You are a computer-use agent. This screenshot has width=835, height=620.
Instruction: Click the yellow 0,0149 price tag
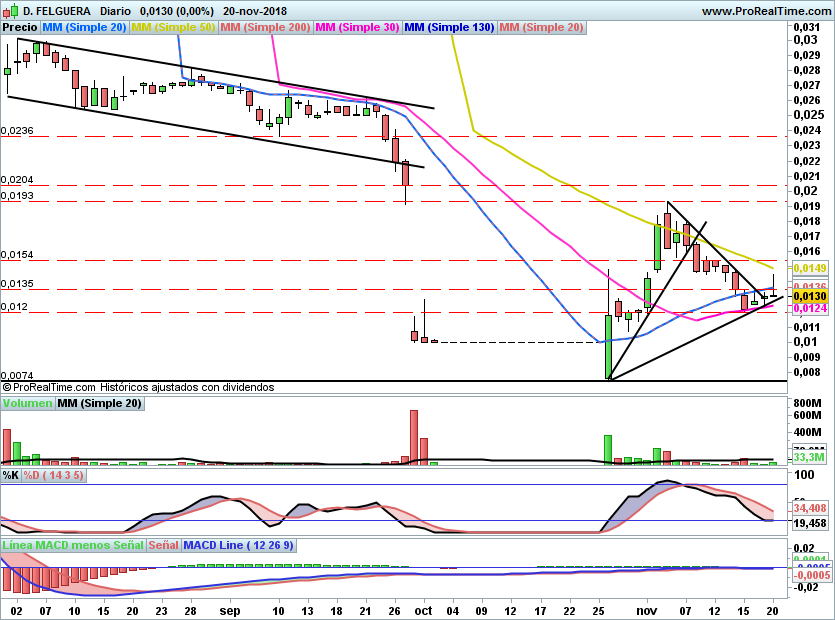coord(808,268)
